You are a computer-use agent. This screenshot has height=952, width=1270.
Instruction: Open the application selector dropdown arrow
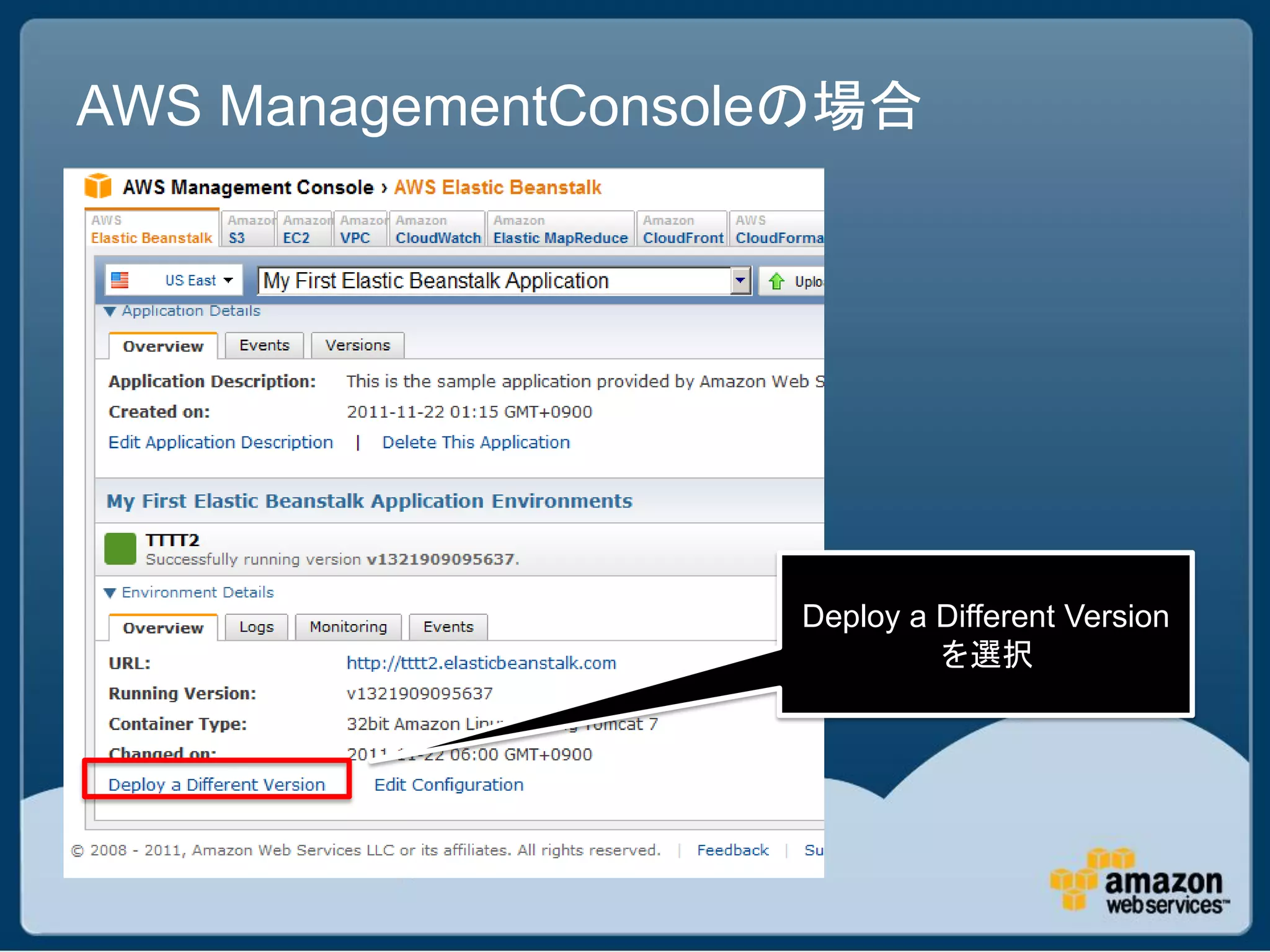click(x=740, y=280)
